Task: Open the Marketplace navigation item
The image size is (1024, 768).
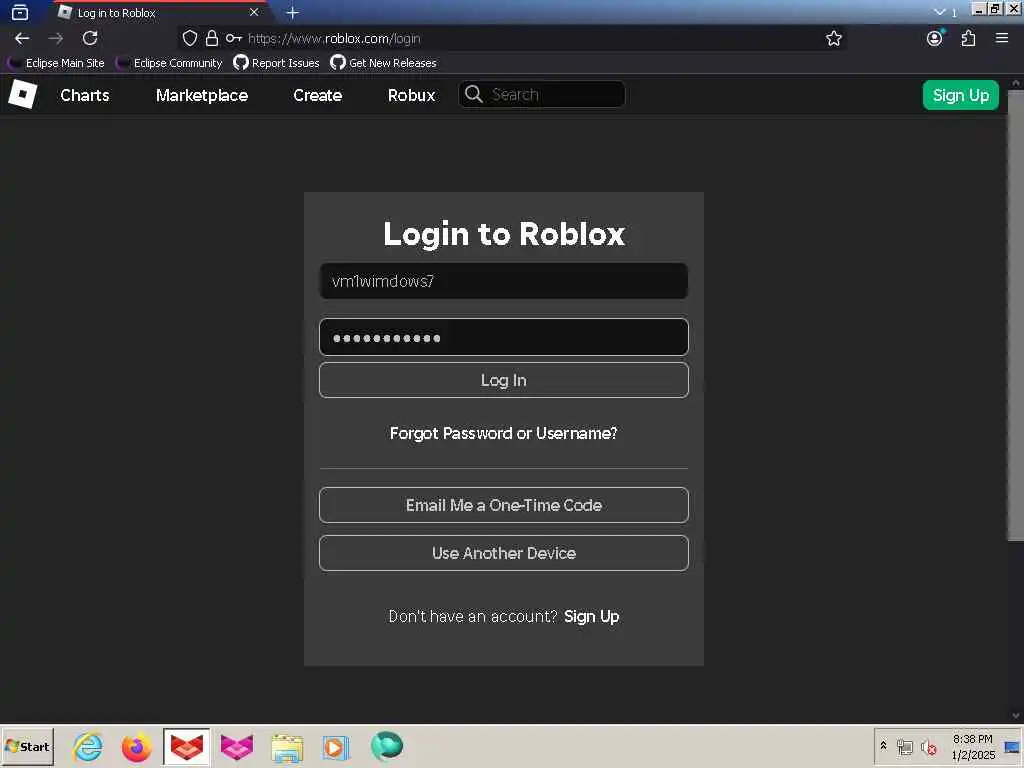Action: click(202, 95)
